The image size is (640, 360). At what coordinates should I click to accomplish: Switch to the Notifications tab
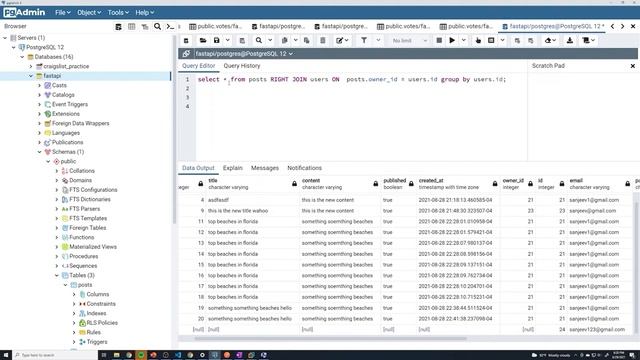(304, 168)
